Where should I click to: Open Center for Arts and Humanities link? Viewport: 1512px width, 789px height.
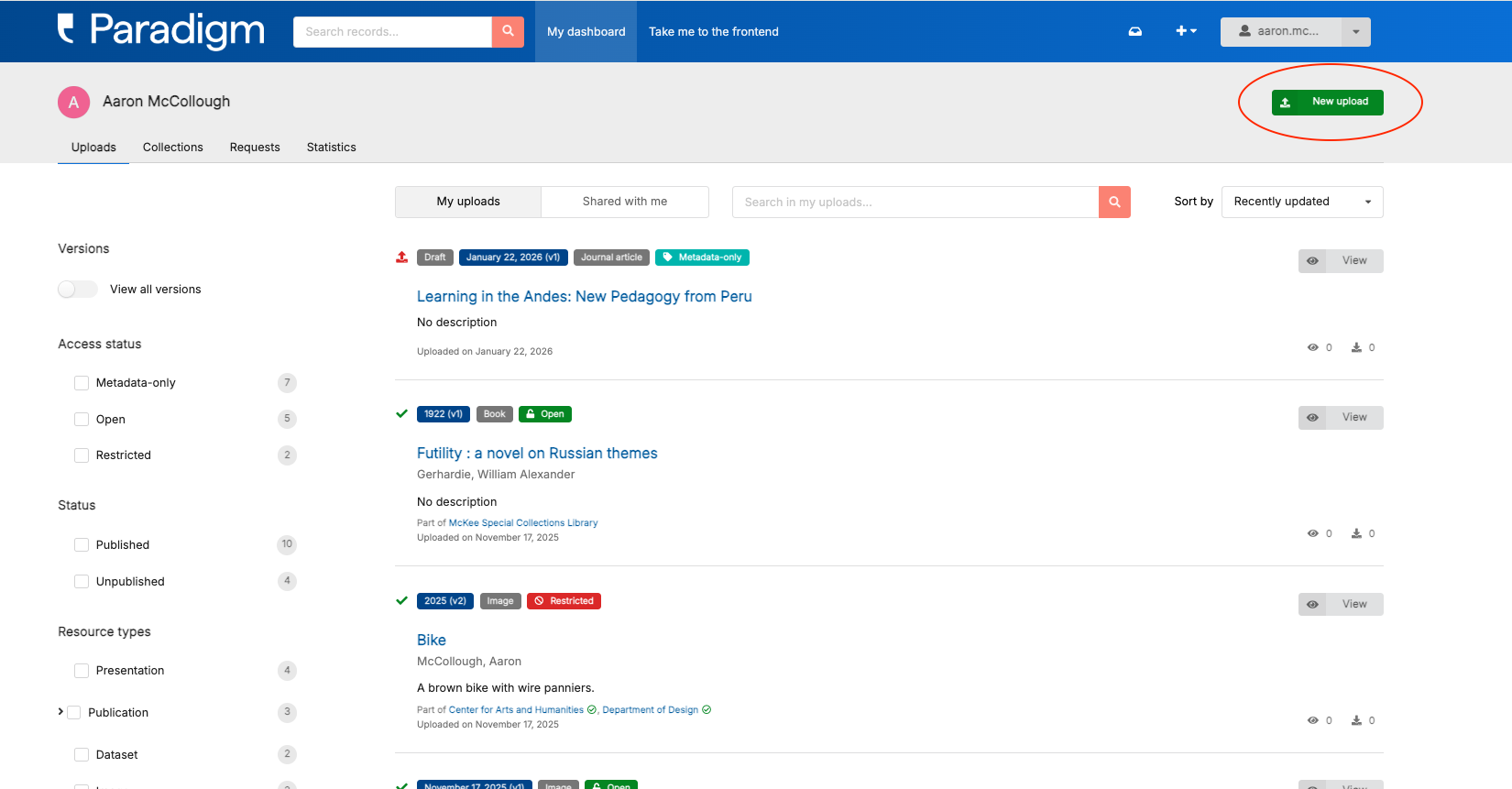coord(516,710)
